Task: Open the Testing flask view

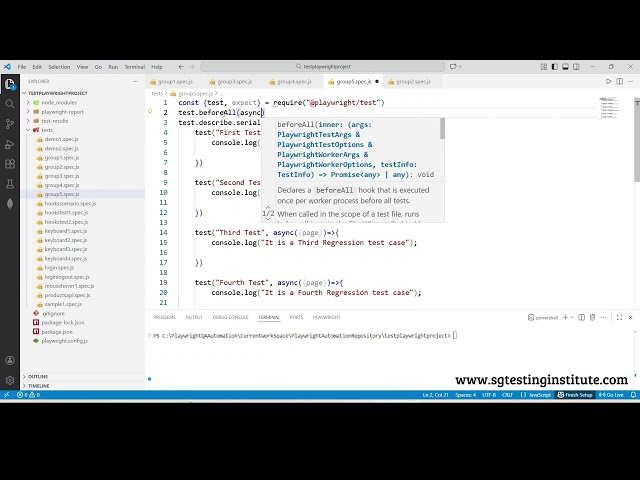Action: coord(10,184)
